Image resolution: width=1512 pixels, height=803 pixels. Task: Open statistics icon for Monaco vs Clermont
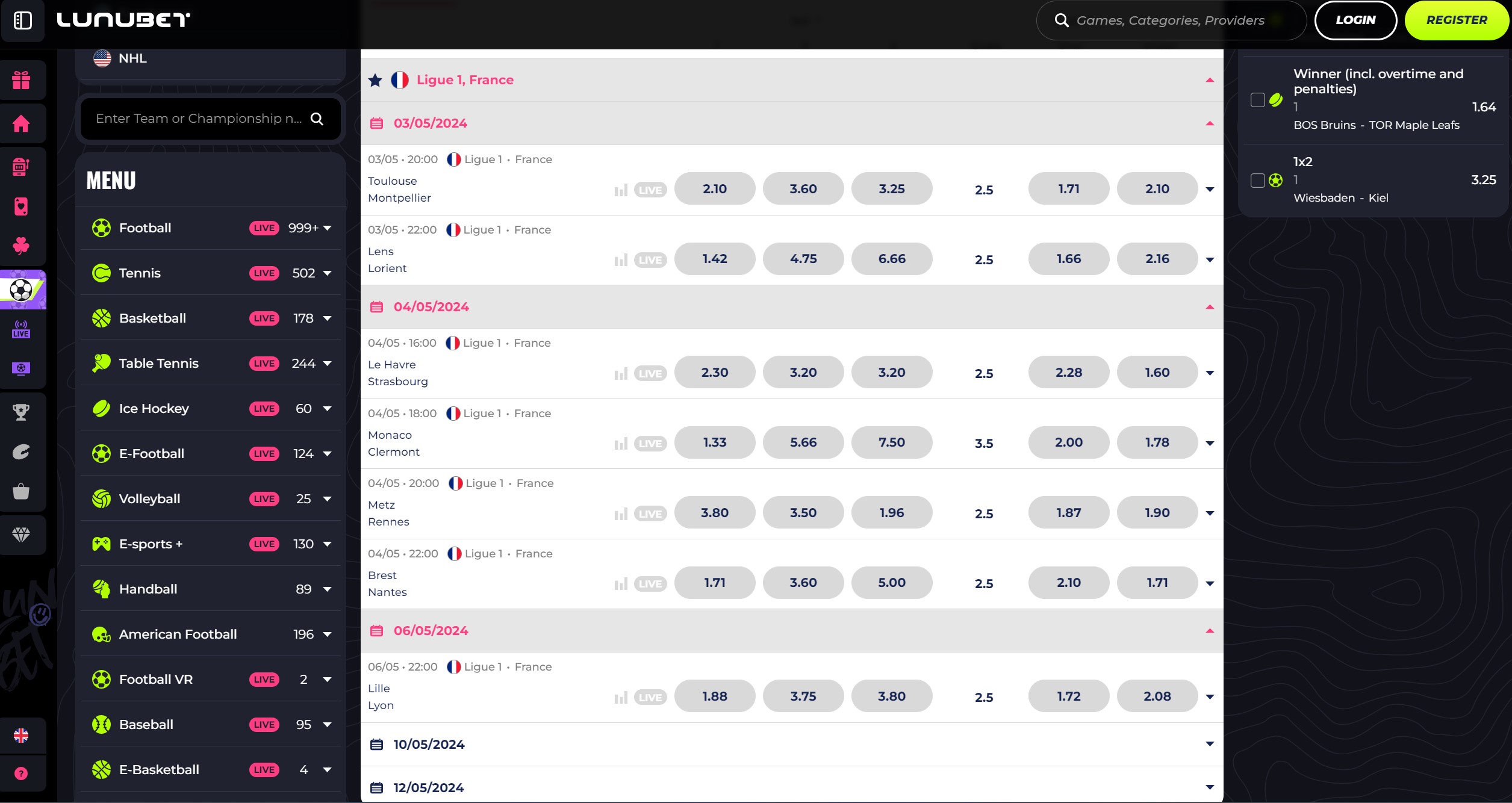pyautogui.click(x=621, y=444)
